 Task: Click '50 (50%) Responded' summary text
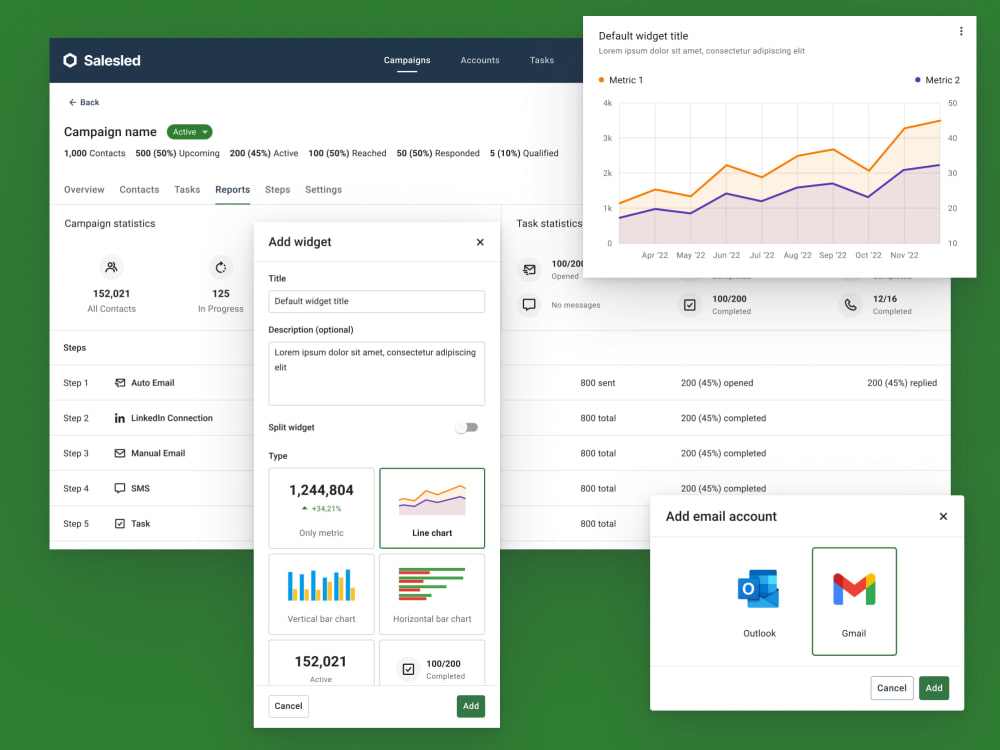[x=438, y=153]
